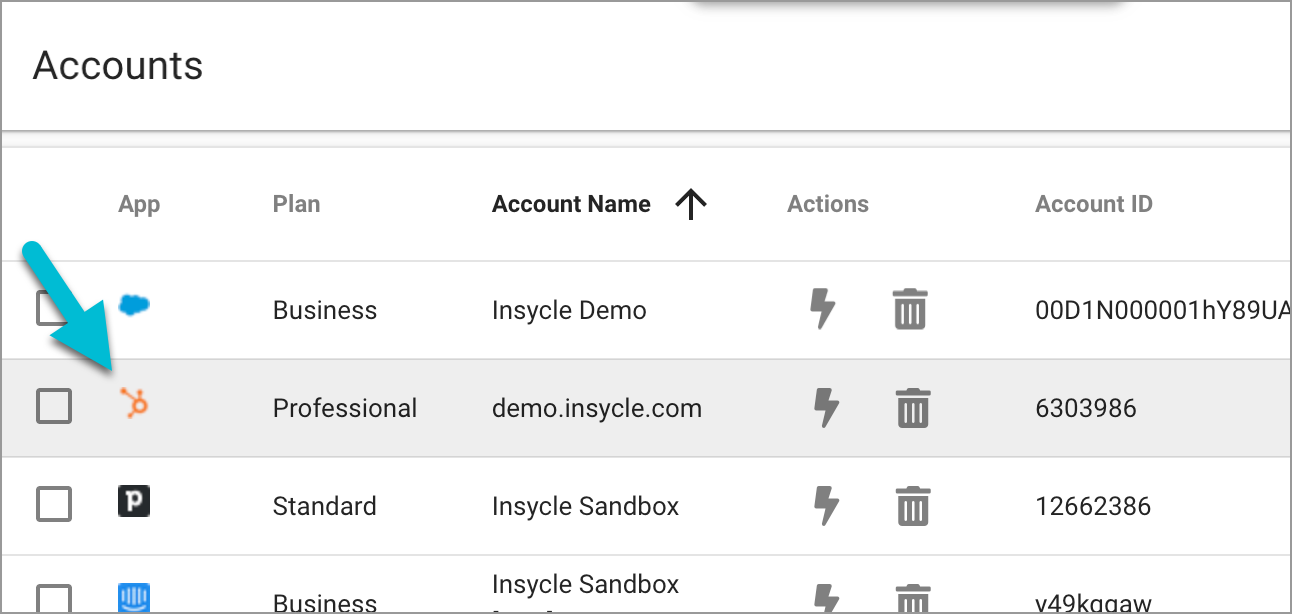Tick the checkbox for Insycle Sandbox Standard
The image size is (1292, 614).
click(x=53, y=504)
